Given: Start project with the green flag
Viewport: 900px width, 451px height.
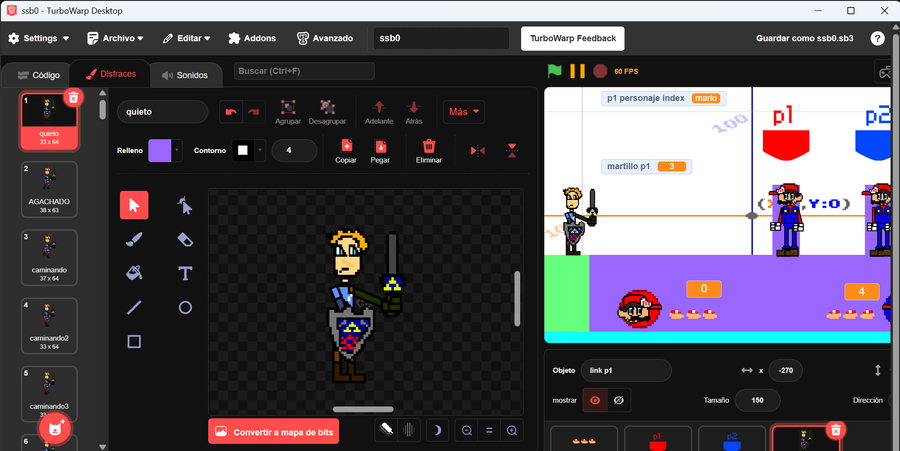Looking at the screenshot, I should pos(554,71).
